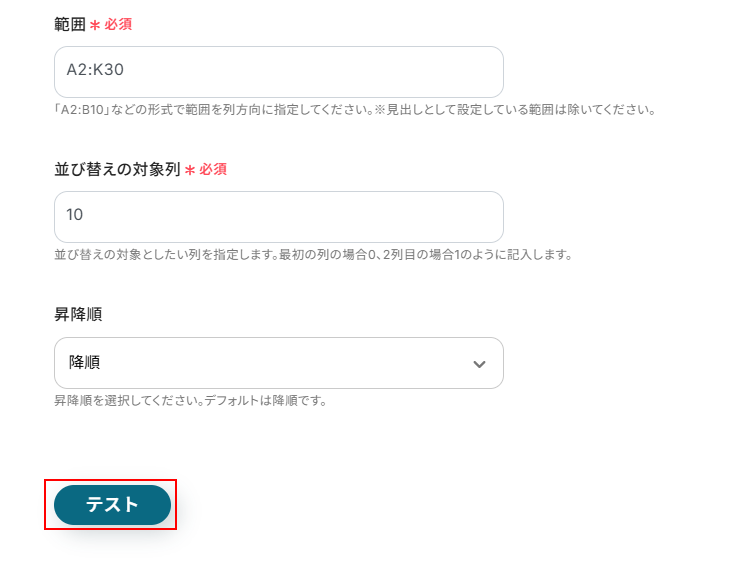Click 必須 badge next to 並び替えの対象列
This screenshot has width=743, height=563.
213,170
